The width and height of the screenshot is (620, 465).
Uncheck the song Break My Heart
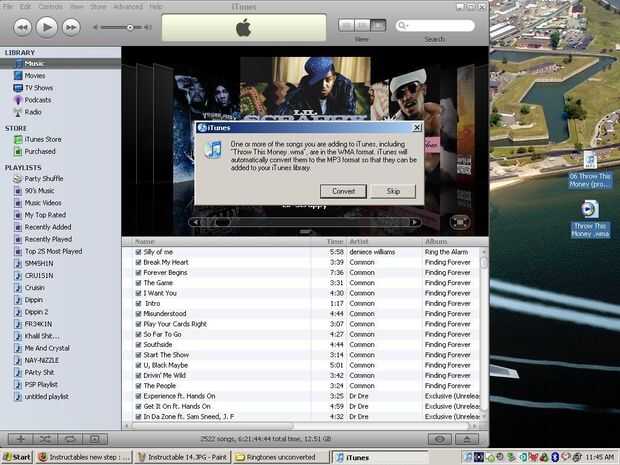tap(138, 262)
